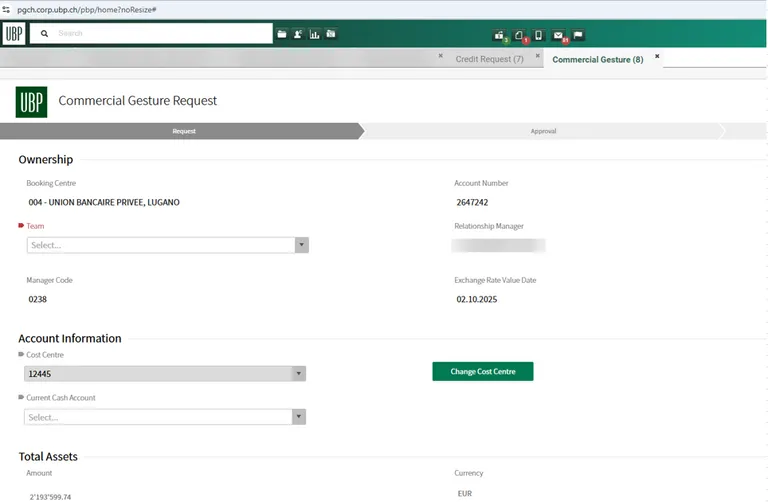
Task: Expand the Team dropdown
Action: 167,245
